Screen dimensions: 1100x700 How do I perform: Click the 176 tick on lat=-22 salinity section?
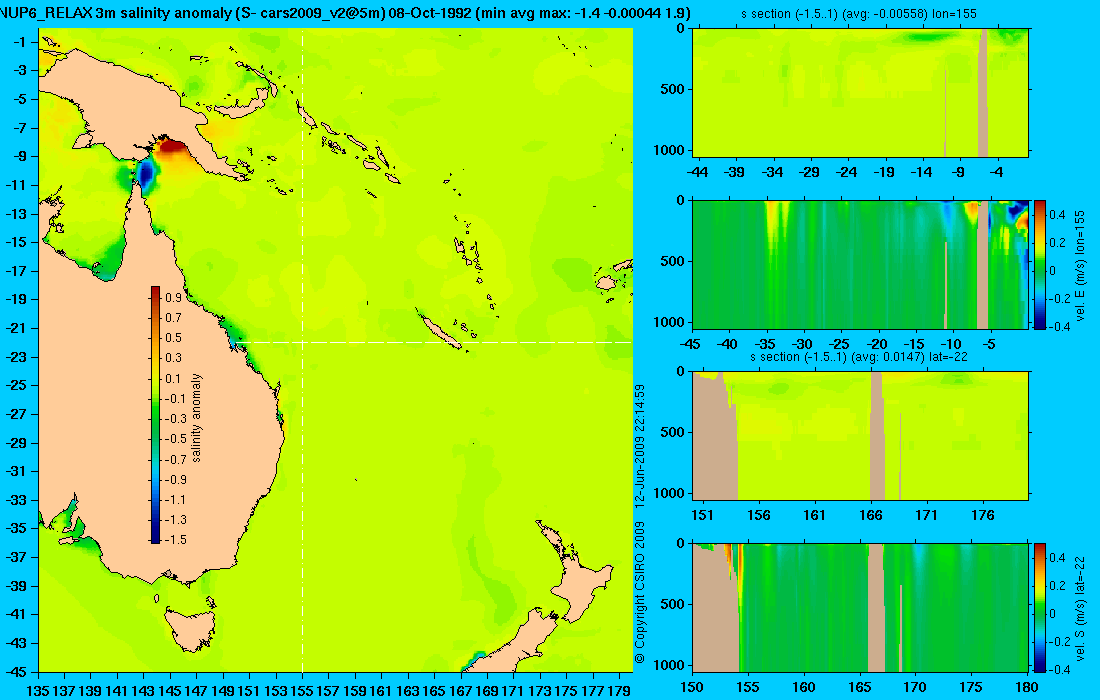click(983, 516)
